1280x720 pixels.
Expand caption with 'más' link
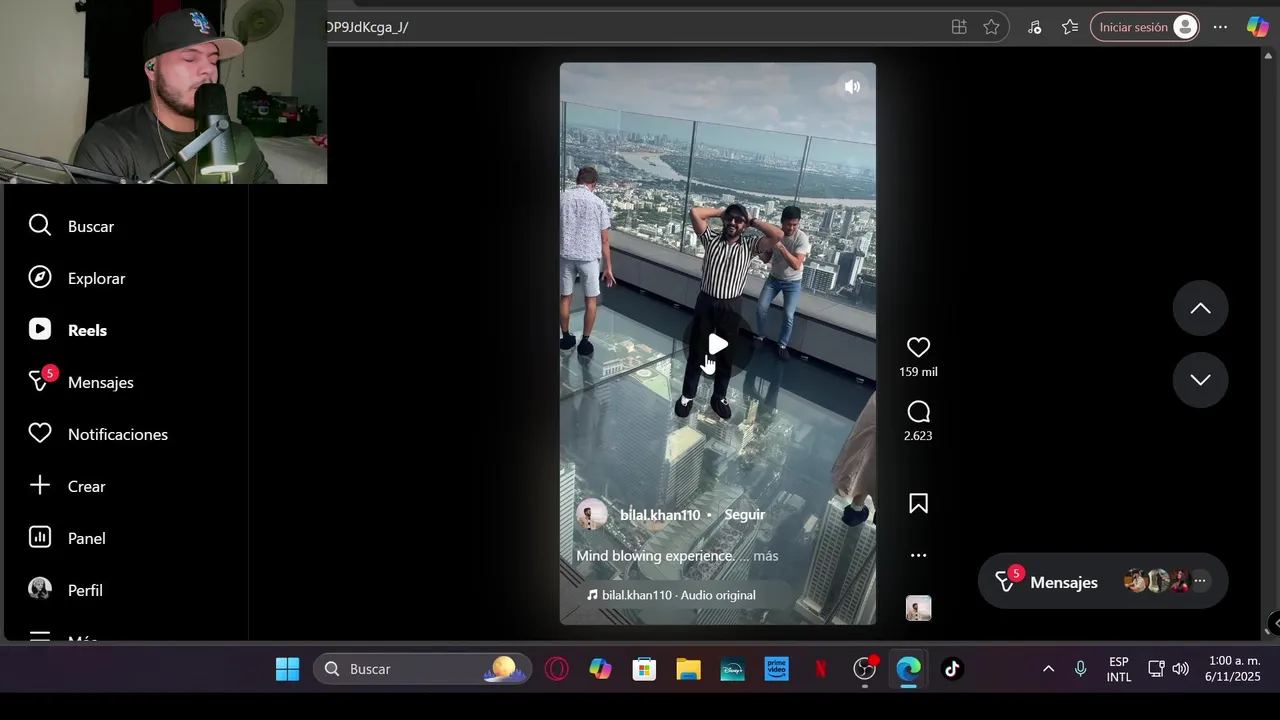pos(765,556)
